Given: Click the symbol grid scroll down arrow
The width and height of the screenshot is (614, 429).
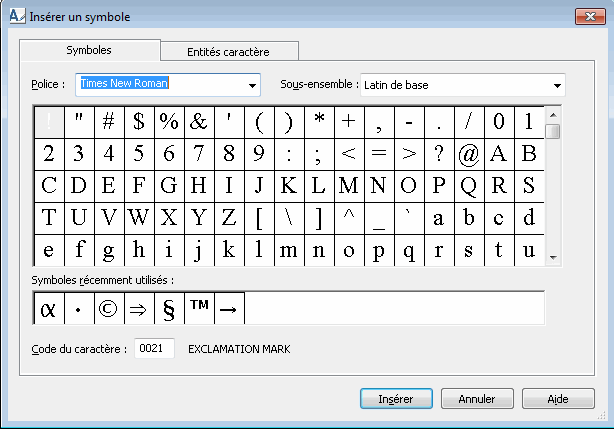Looking at the screenshot, I should [553, 258].
